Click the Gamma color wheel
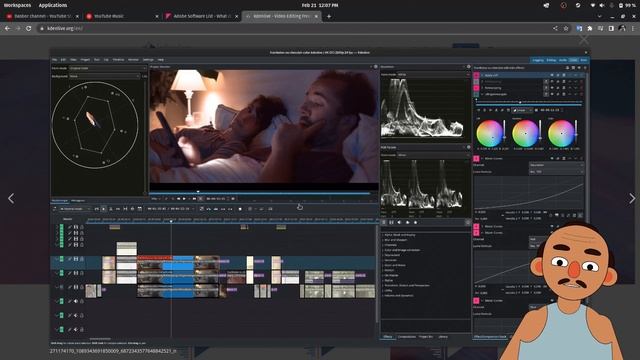 [x=525, y=133]
